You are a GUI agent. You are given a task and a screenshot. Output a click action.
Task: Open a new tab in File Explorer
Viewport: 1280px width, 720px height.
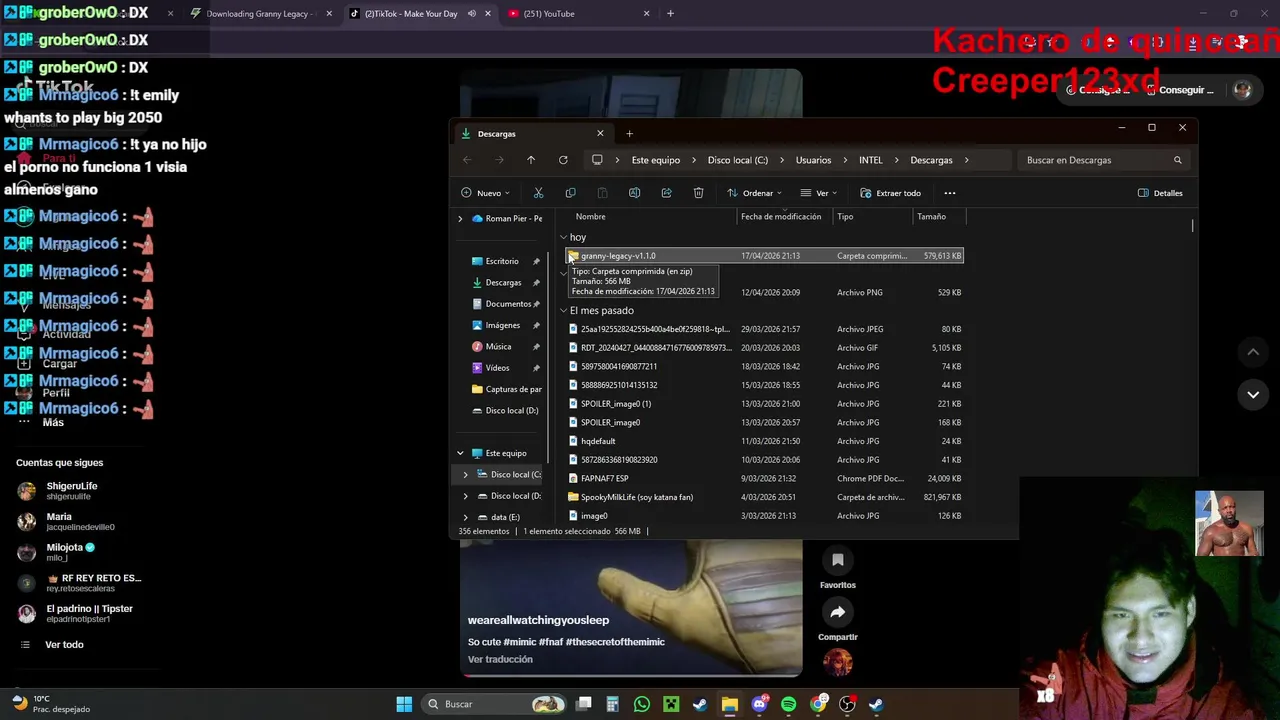click(629, 133)
